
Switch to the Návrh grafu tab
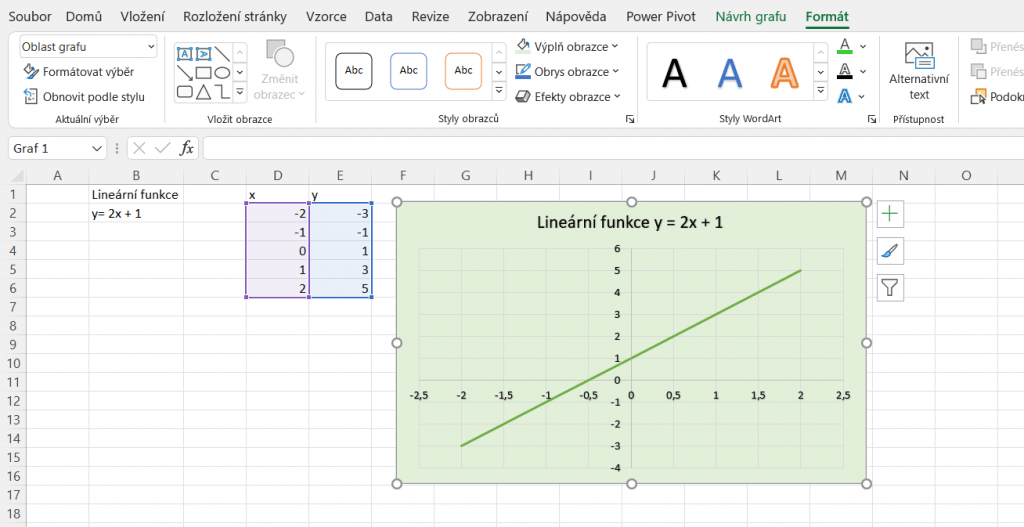[x=750, y=16]
